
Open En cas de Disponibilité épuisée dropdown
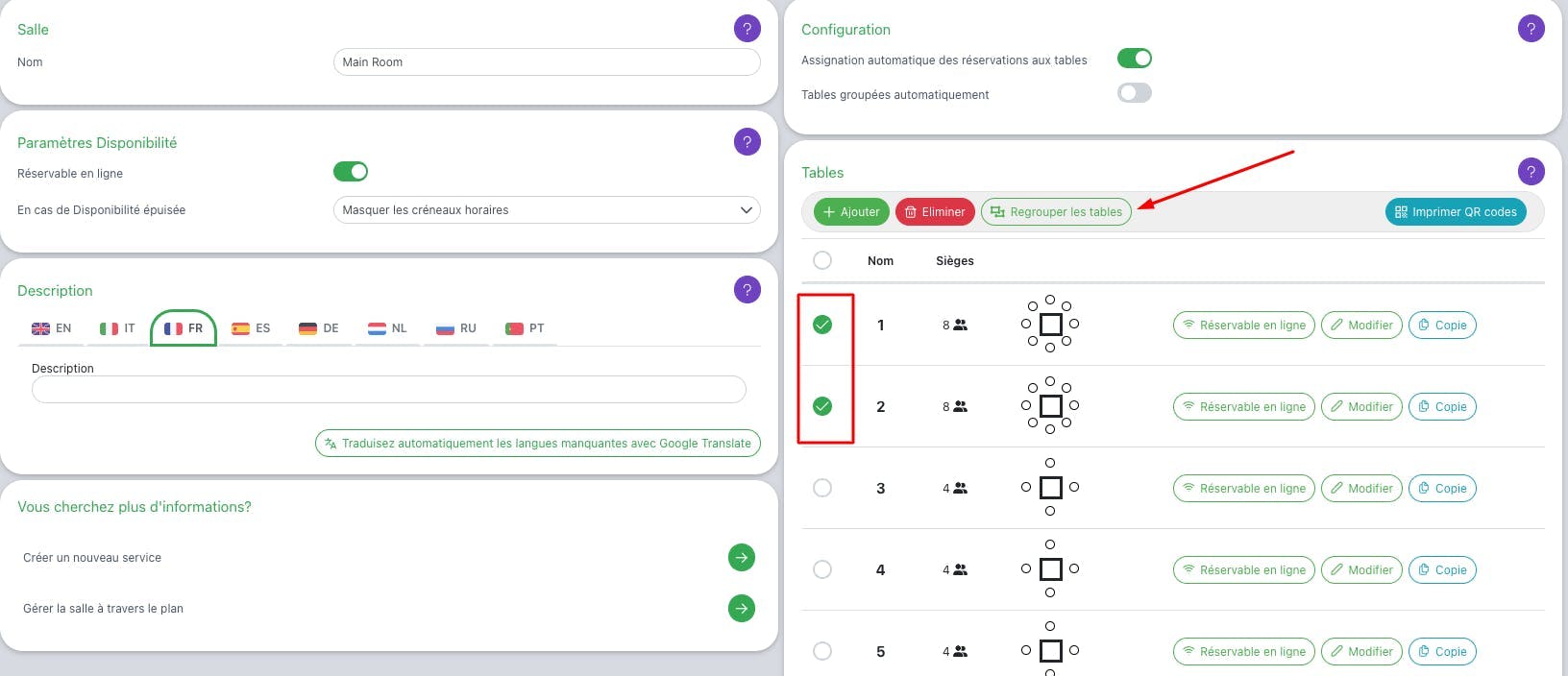547,210
